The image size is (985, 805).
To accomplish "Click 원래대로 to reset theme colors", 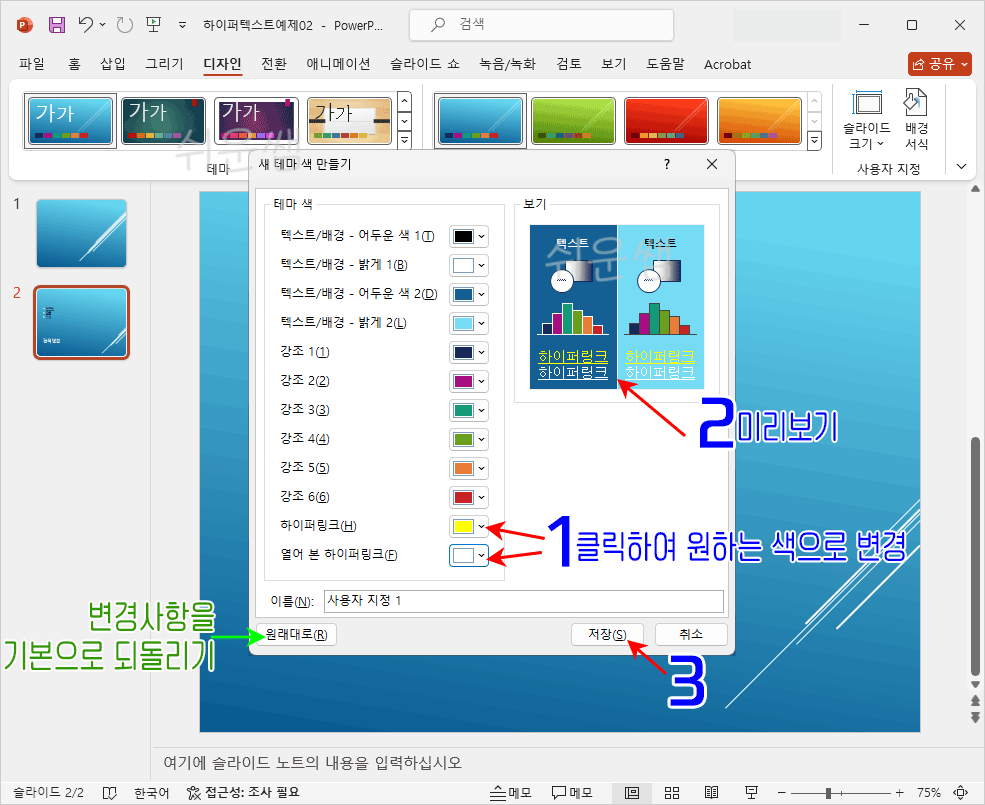I will tap(299, 634).
